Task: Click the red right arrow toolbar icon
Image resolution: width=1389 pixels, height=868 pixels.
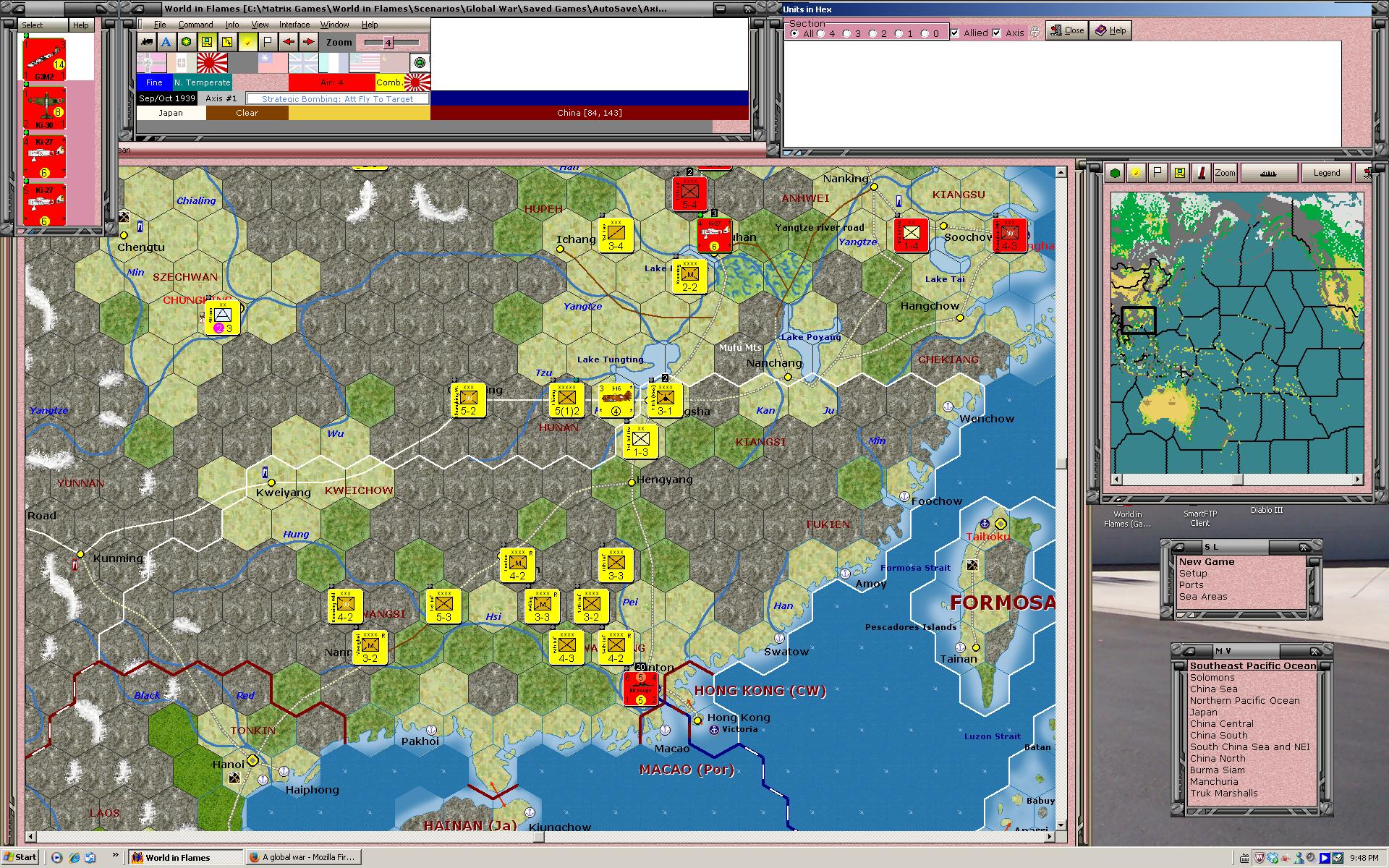Action: 309,42
